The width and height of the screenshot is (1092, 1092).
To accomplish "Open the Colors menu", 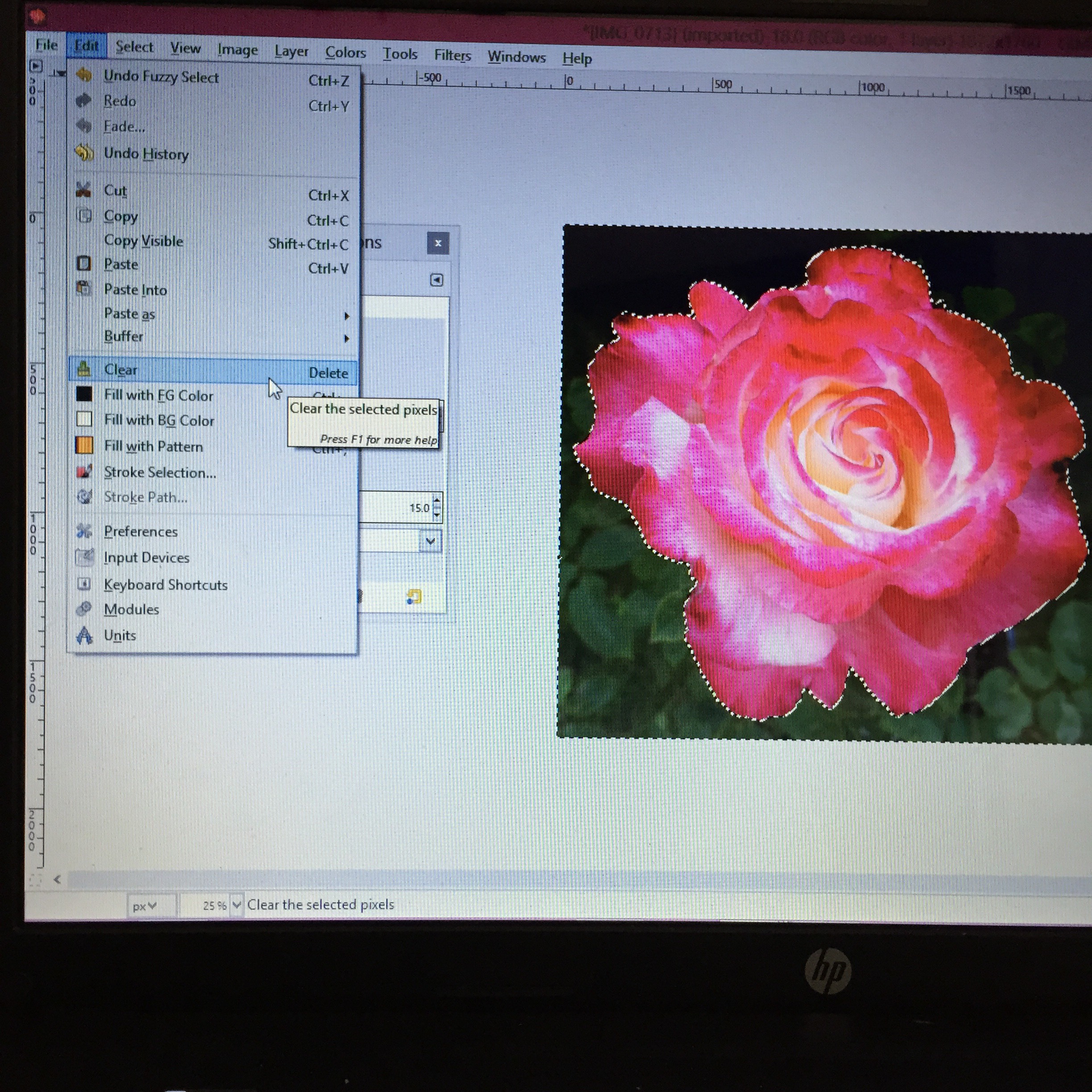I will (x=345, y=53).
